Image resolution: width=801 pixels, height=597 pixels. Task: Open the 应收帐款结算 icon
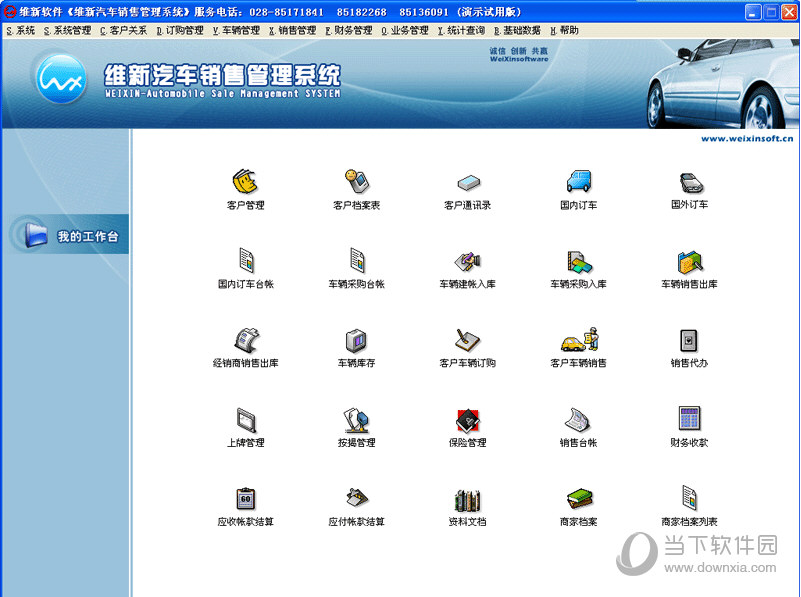[246, 499]
